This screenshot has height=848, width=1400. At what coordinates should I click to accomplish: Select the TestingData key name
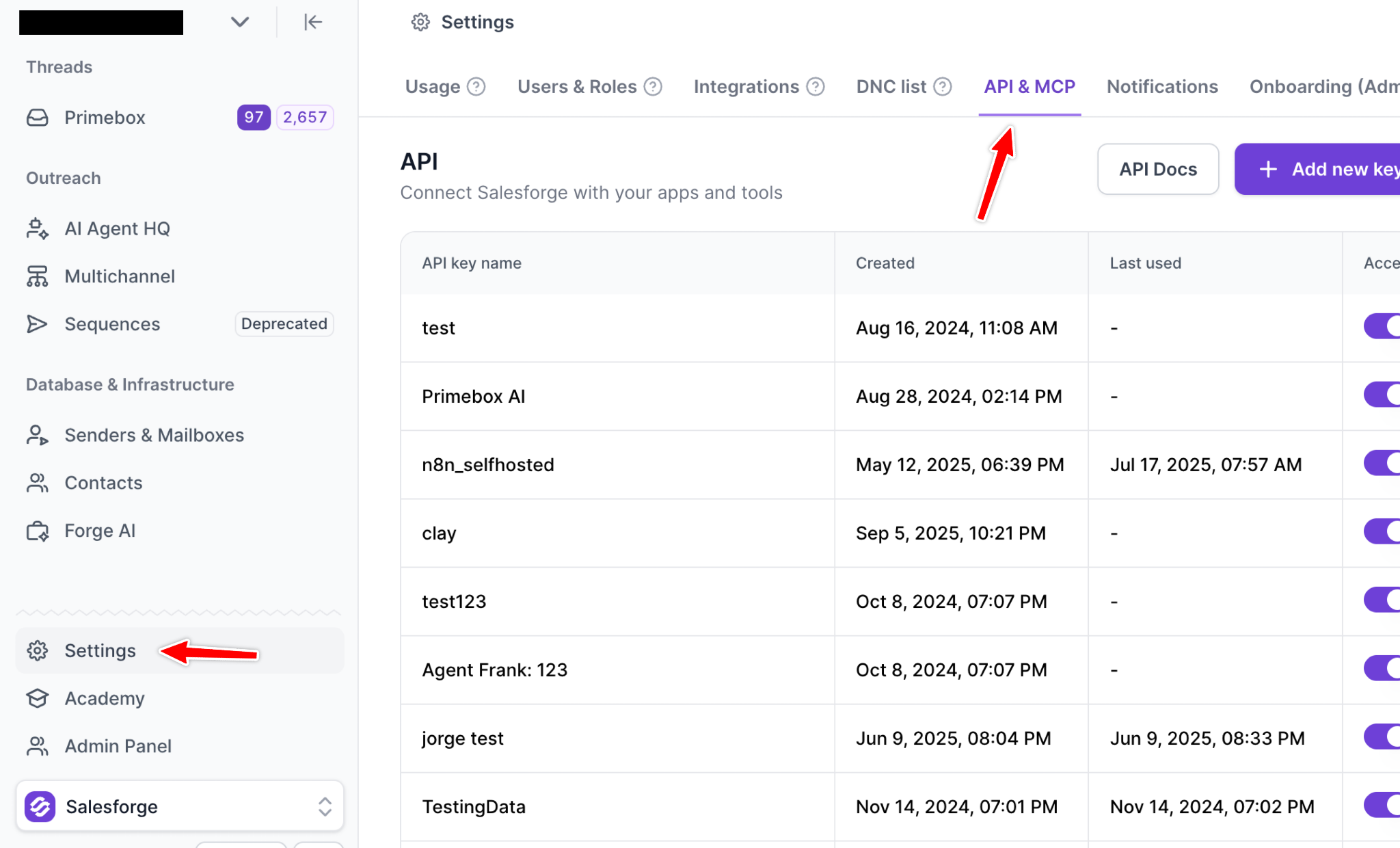[x=474, y=806]
